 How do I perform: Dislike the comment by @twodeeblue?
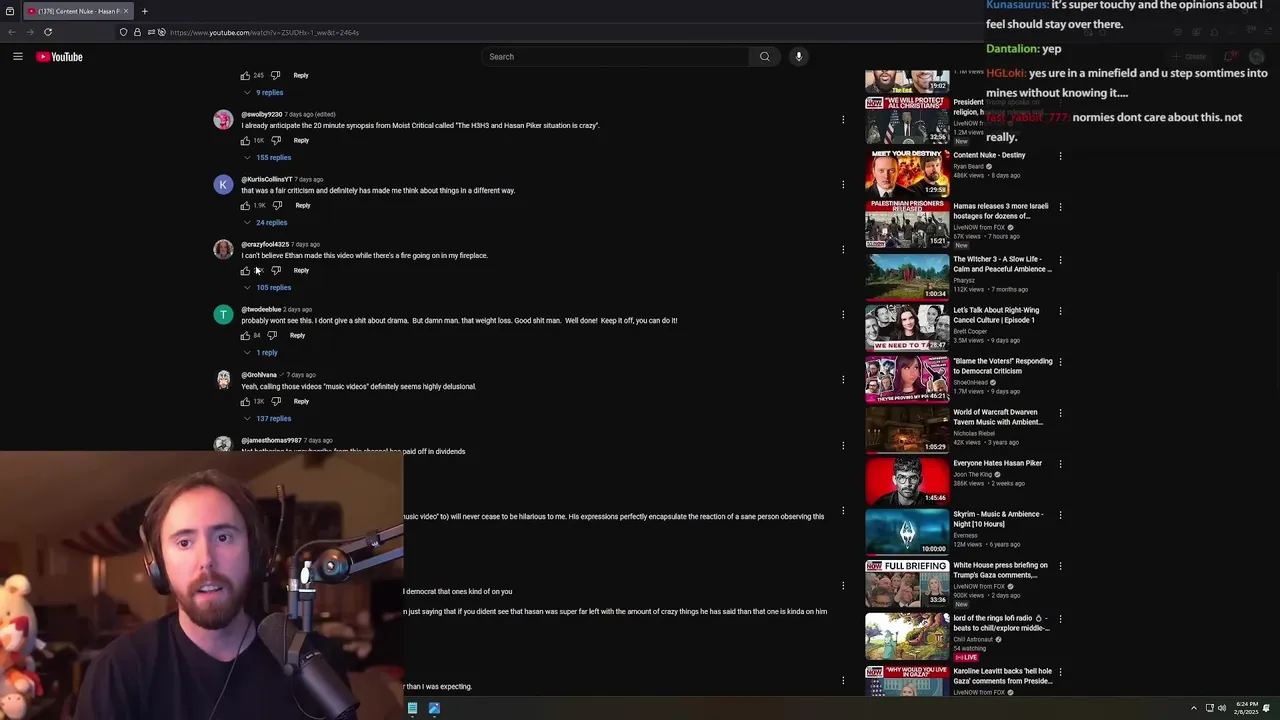(272, 336)
